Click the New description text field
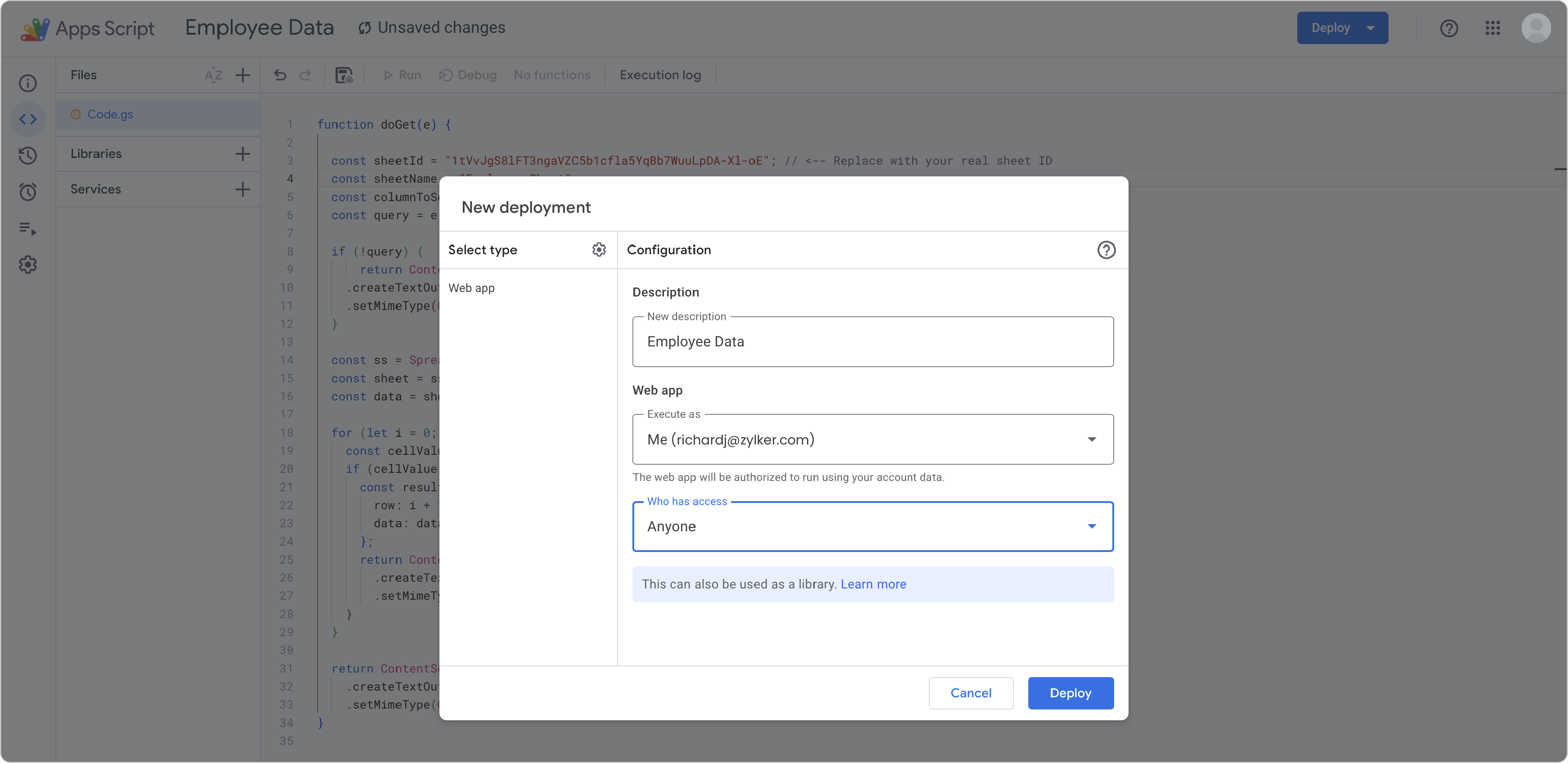The width and height of the screenshot is (1568, 763). (x=873, y=341)
